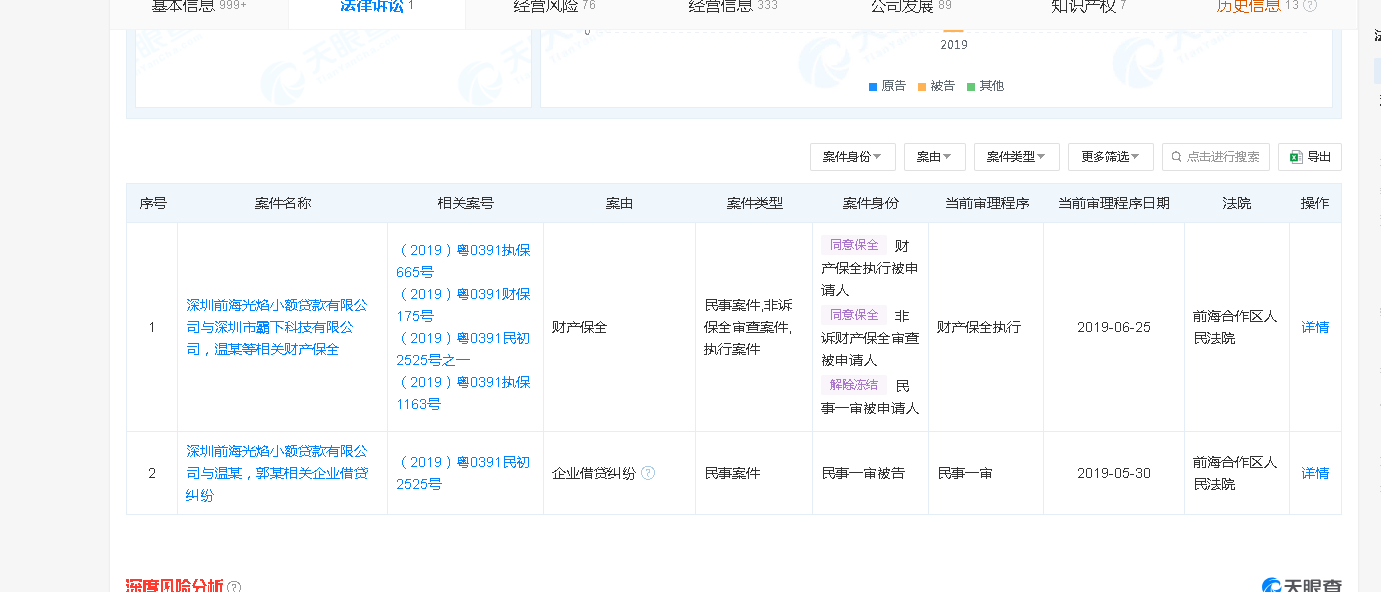Click the 天眼查 logo at bottom right
The height and width of the screenshot is (592, 1381).
click(1301, 585)
